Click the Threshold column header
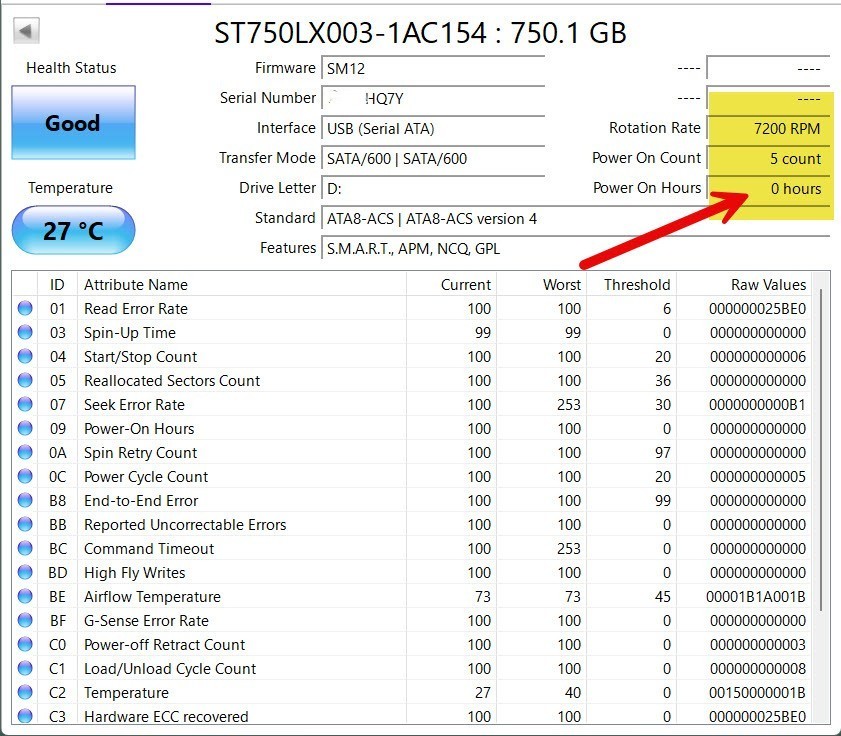This screenshot has height=736, width=841. coord(632,284)
